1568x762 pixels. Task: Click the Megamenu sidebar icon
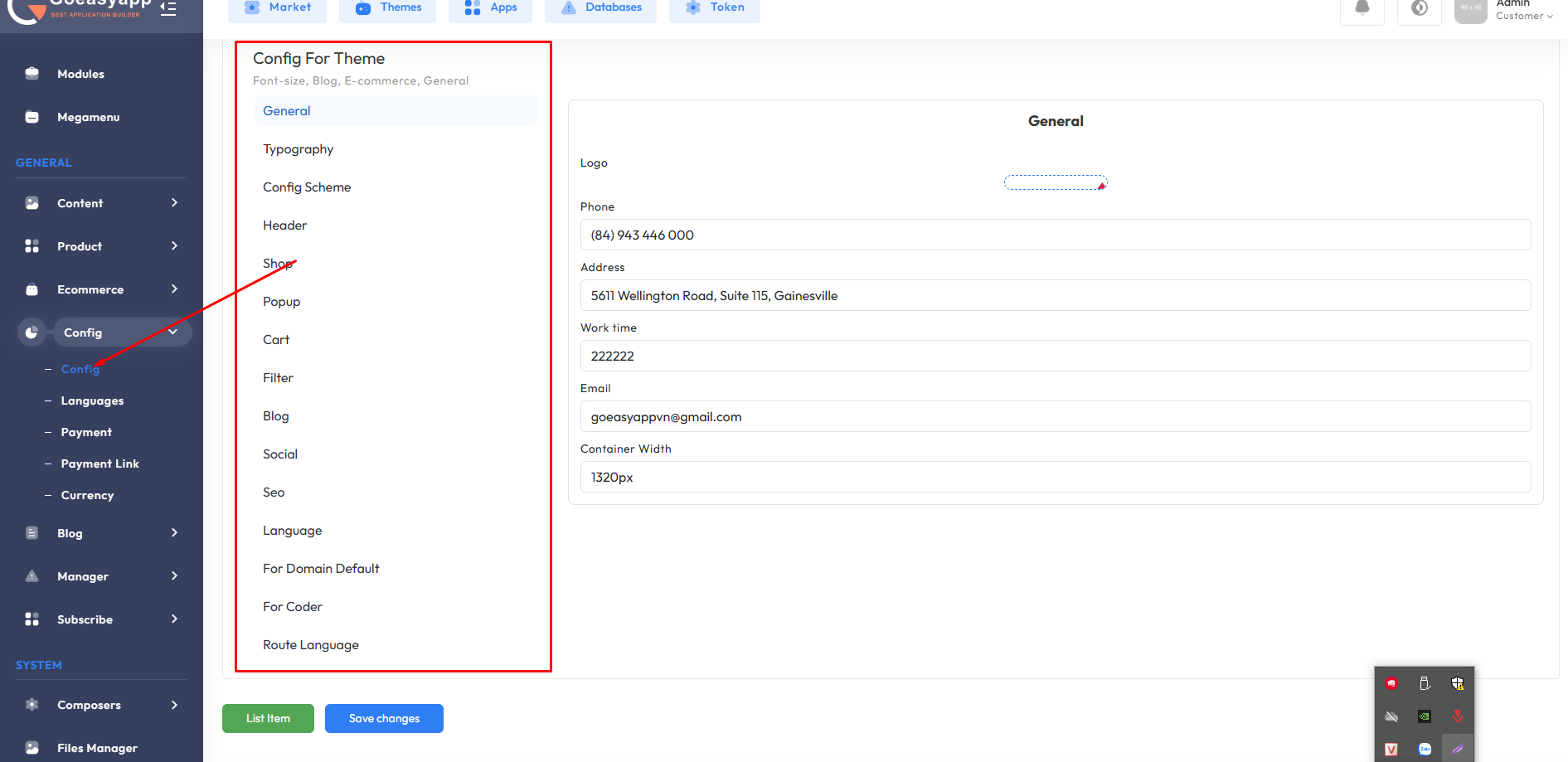click(x=32, y=117)
